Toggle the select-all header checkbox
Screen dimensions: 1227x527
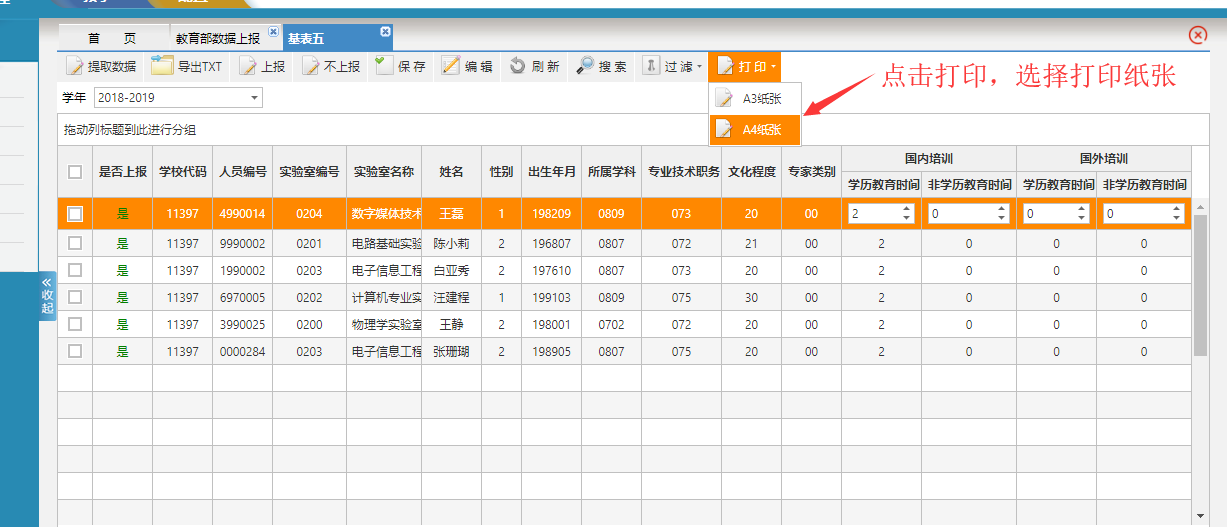coord(75,172)
